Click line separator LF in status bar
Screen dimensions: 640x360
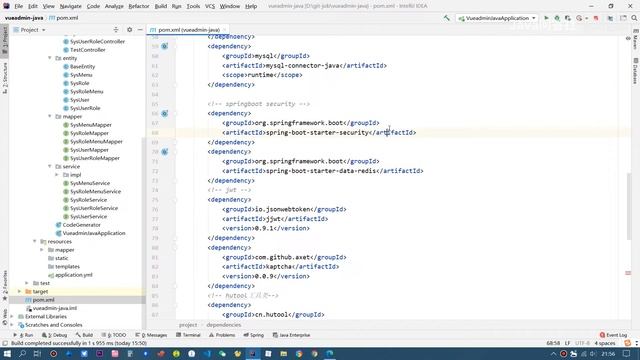pos(567,343)
